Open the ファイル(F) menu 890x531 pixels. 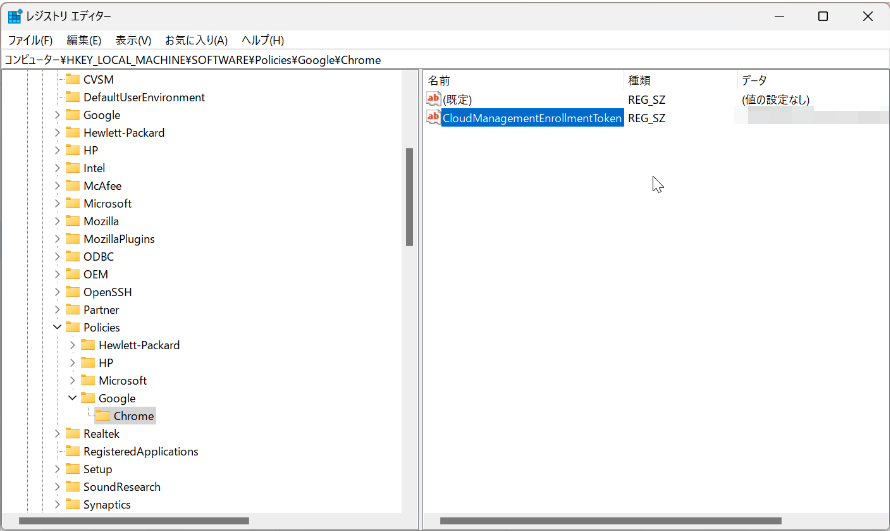[30, 40]
